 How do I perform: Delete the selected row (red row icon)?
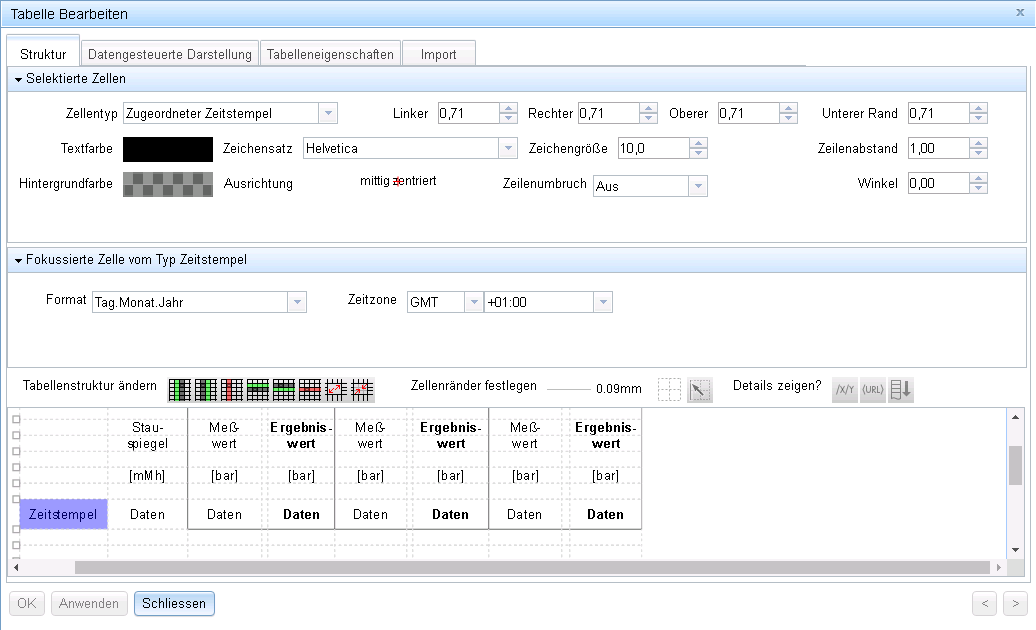309,389
